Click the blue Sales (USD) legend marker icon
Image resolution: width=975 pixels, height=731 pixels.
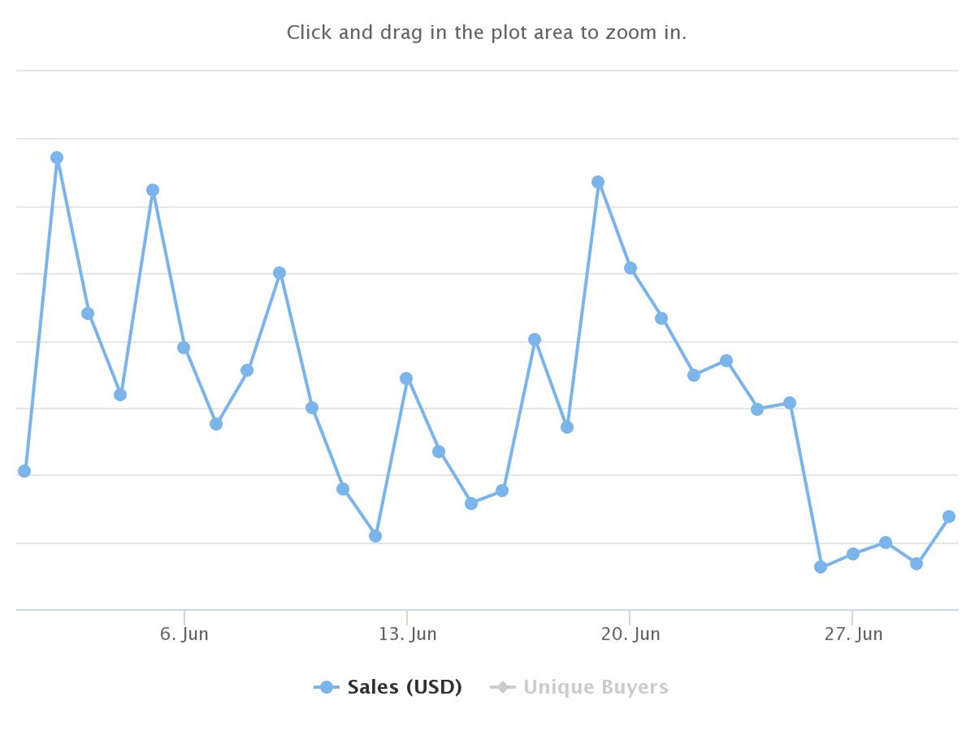click(326, 687)
